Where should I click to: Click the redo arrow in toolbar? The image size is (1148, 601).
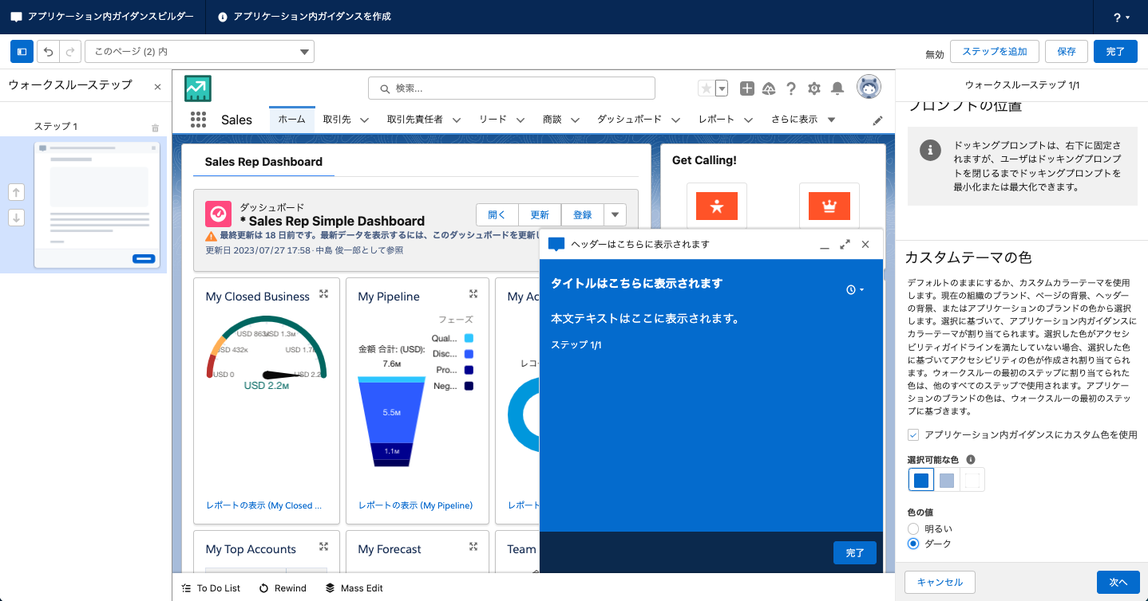click(x=70, y=51)
